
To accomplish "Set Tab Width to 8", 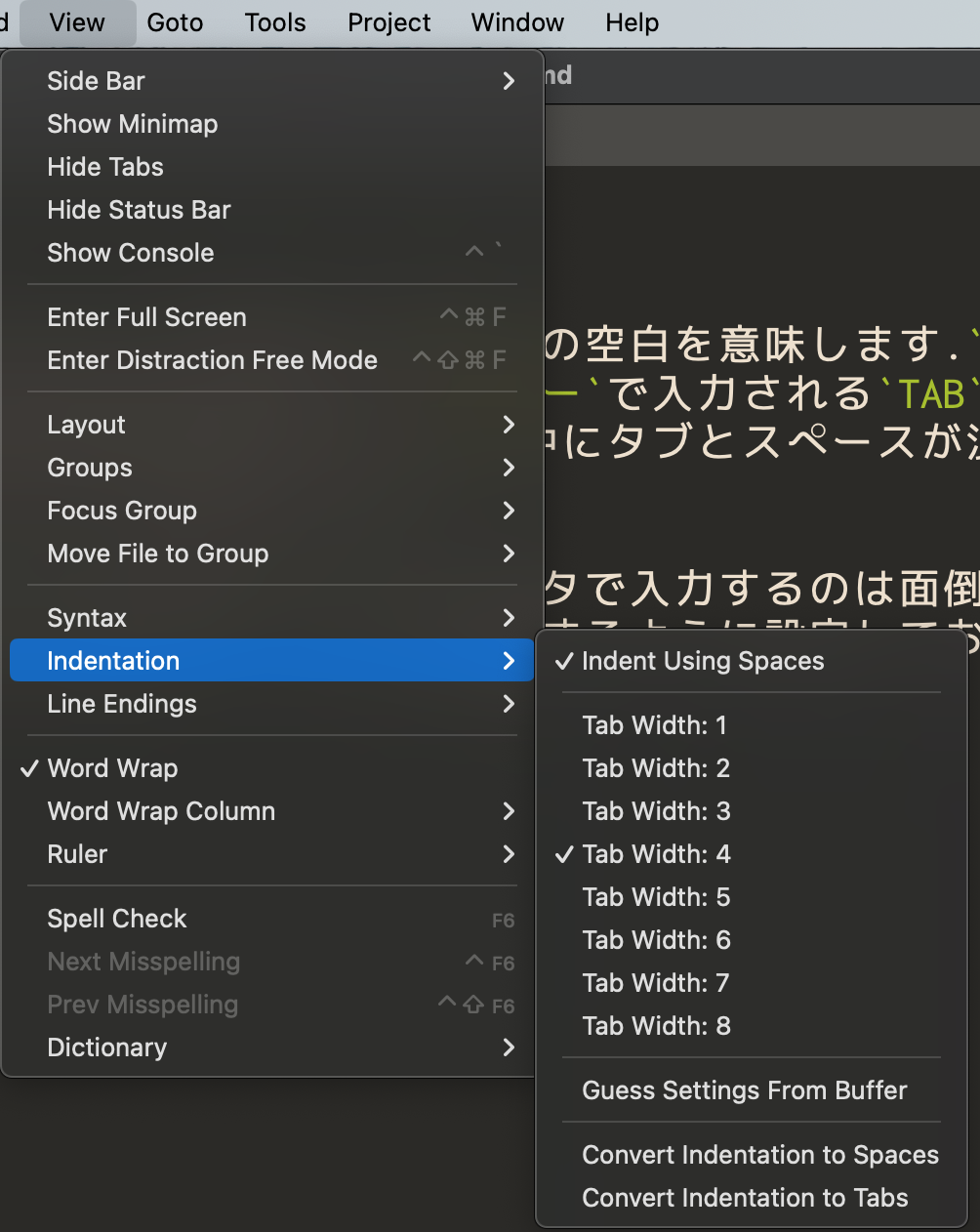I will coord(656,1026).
